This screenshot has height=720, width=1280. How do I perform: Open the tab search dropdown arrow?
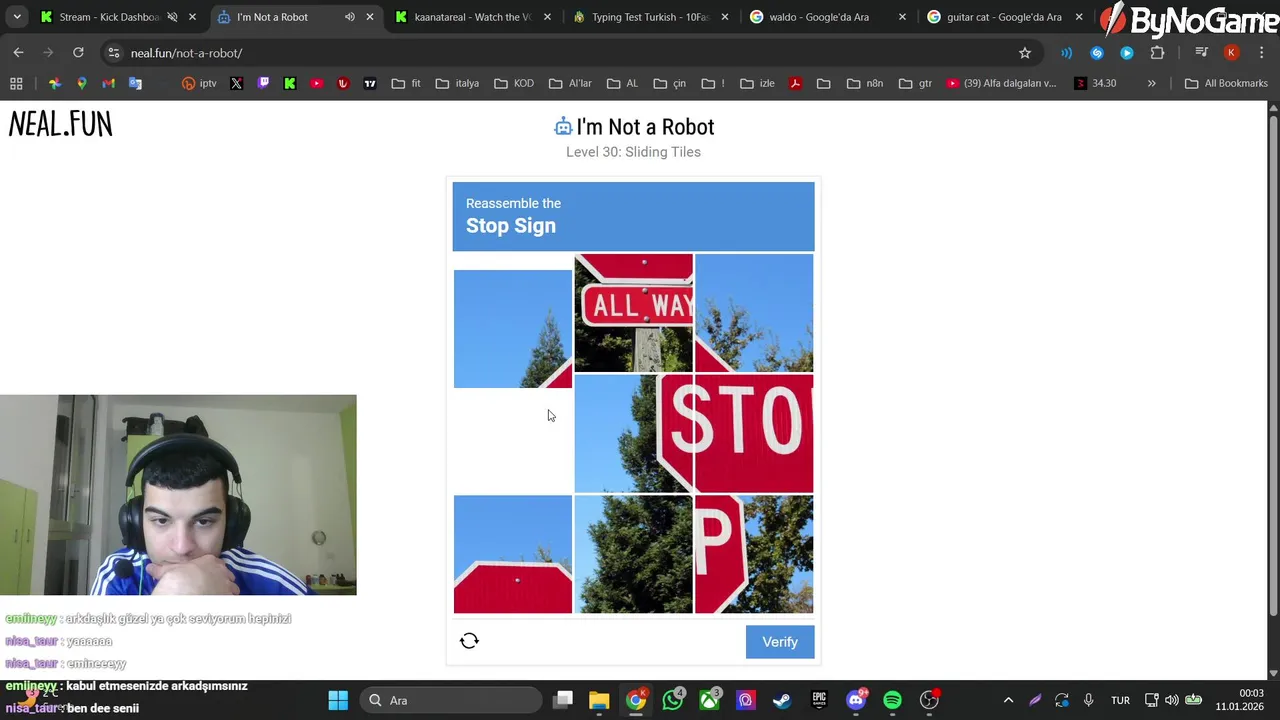(17, 17)
